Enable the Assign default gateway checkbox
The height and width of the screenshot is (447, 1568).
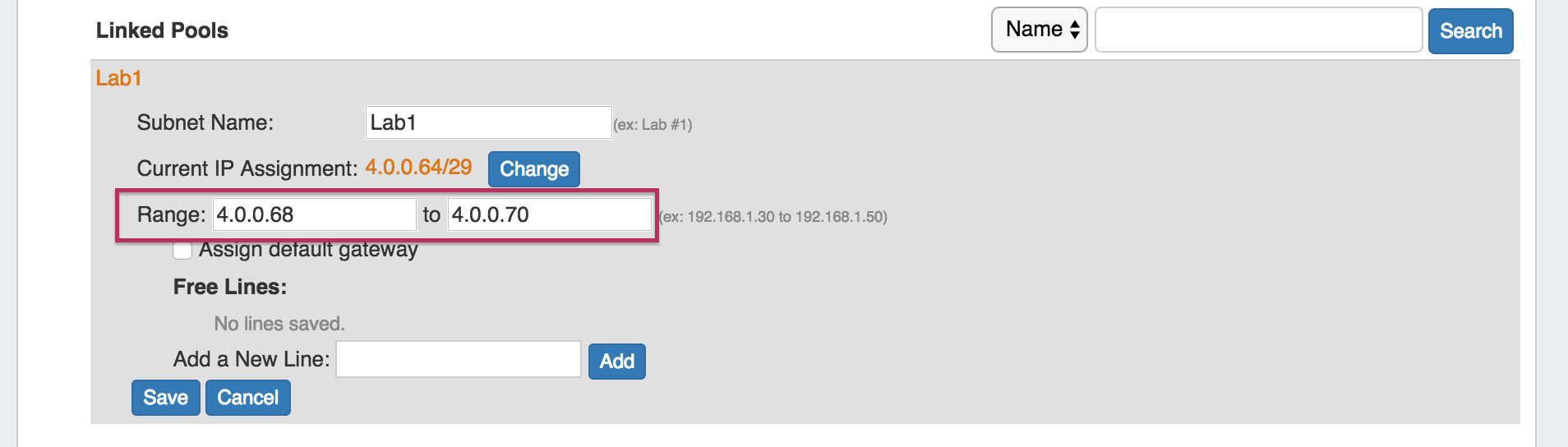[182, 250]
